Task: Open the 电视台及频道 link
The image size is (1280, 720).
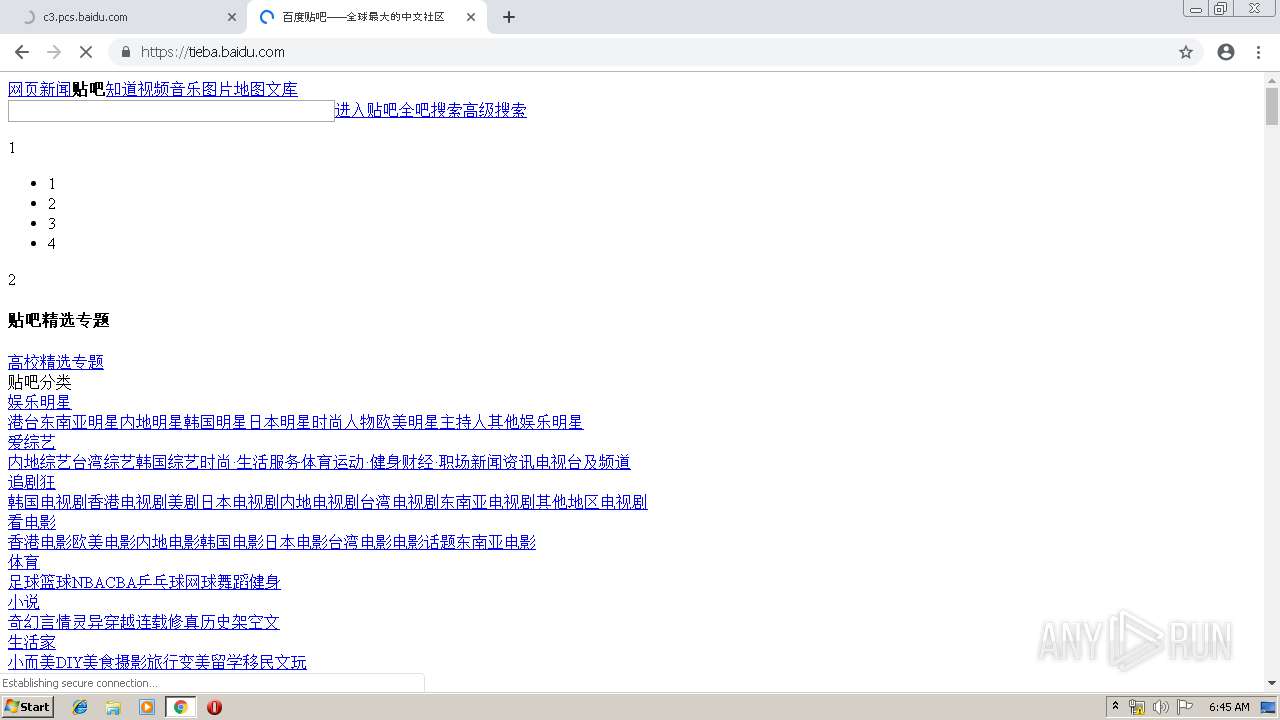Action: tap(583, 462)
